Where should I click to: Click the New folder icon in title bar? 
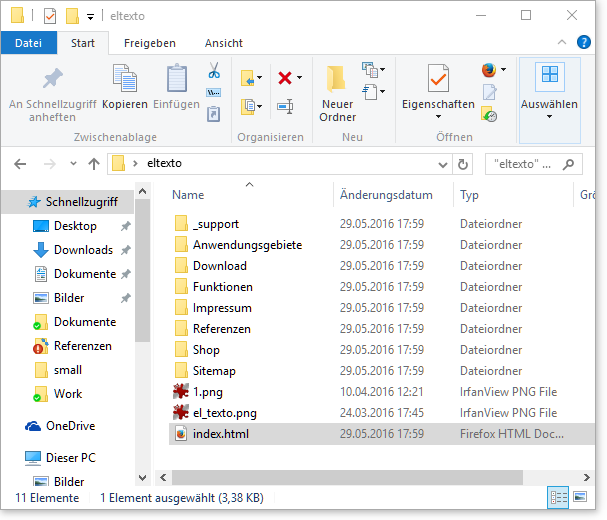[72, 16]
